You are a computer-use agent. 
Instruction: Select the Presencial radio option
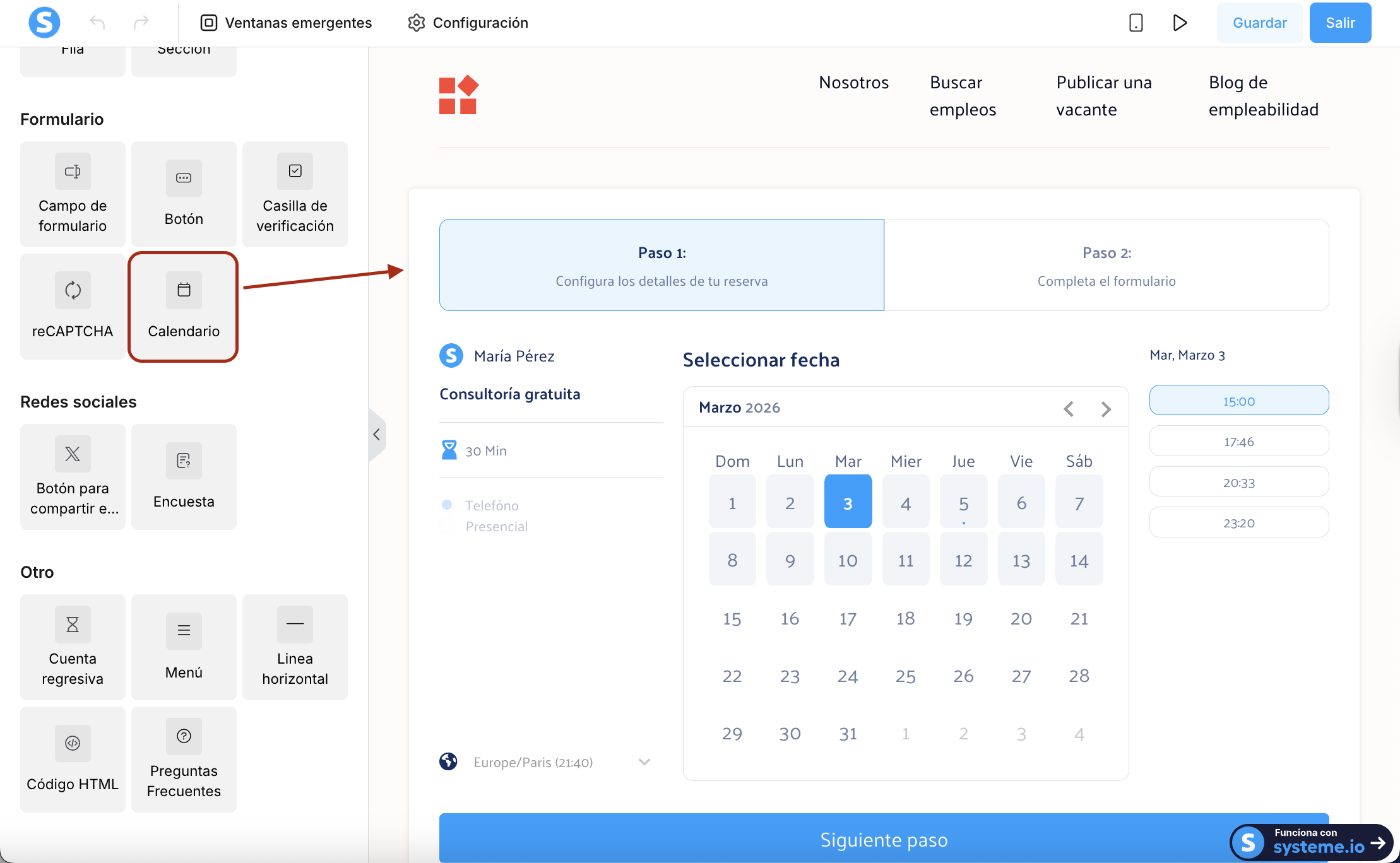click(x=447, y=526)
